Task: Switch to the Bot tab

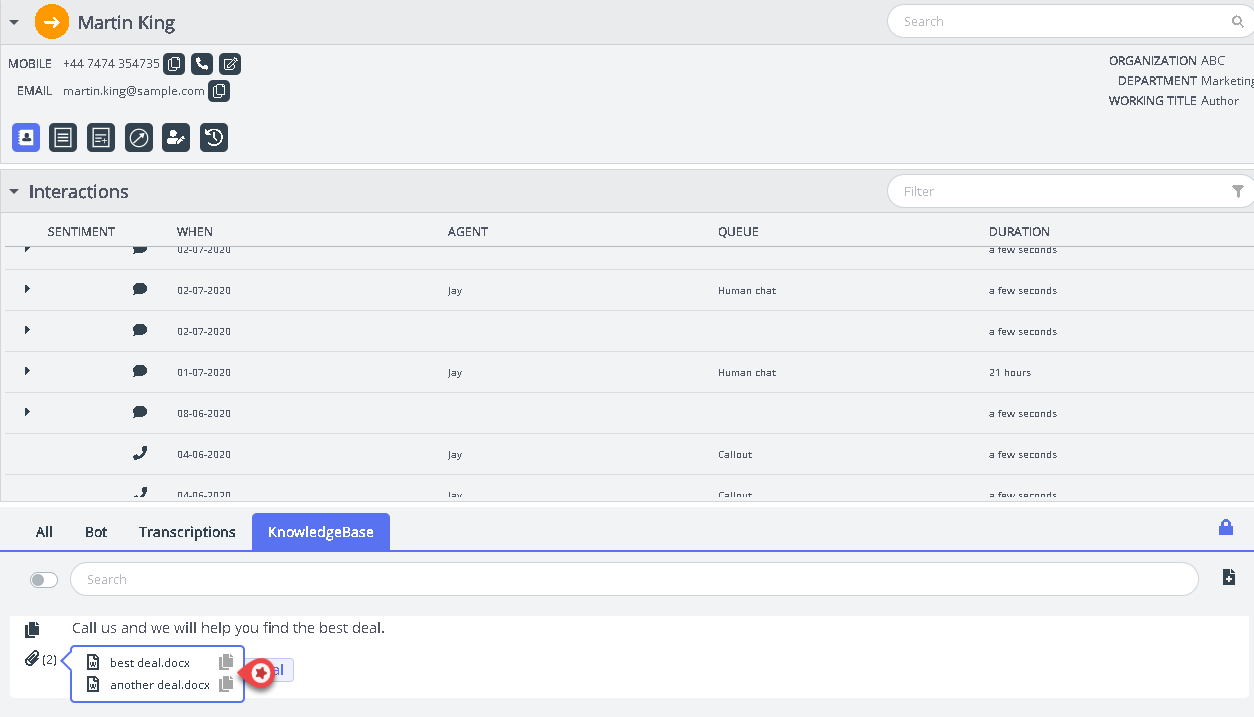Action: (96, 532)
